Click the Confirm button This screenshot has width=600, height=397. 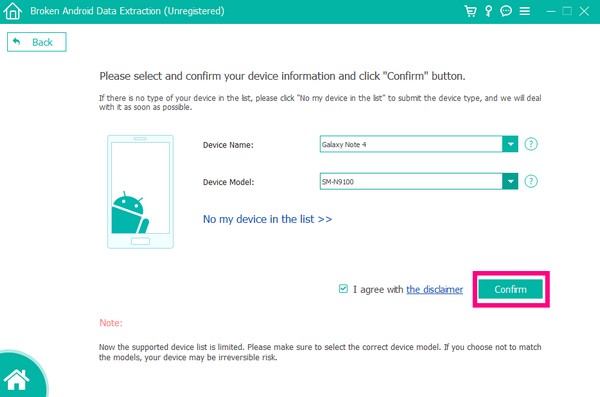coord(510,289)
